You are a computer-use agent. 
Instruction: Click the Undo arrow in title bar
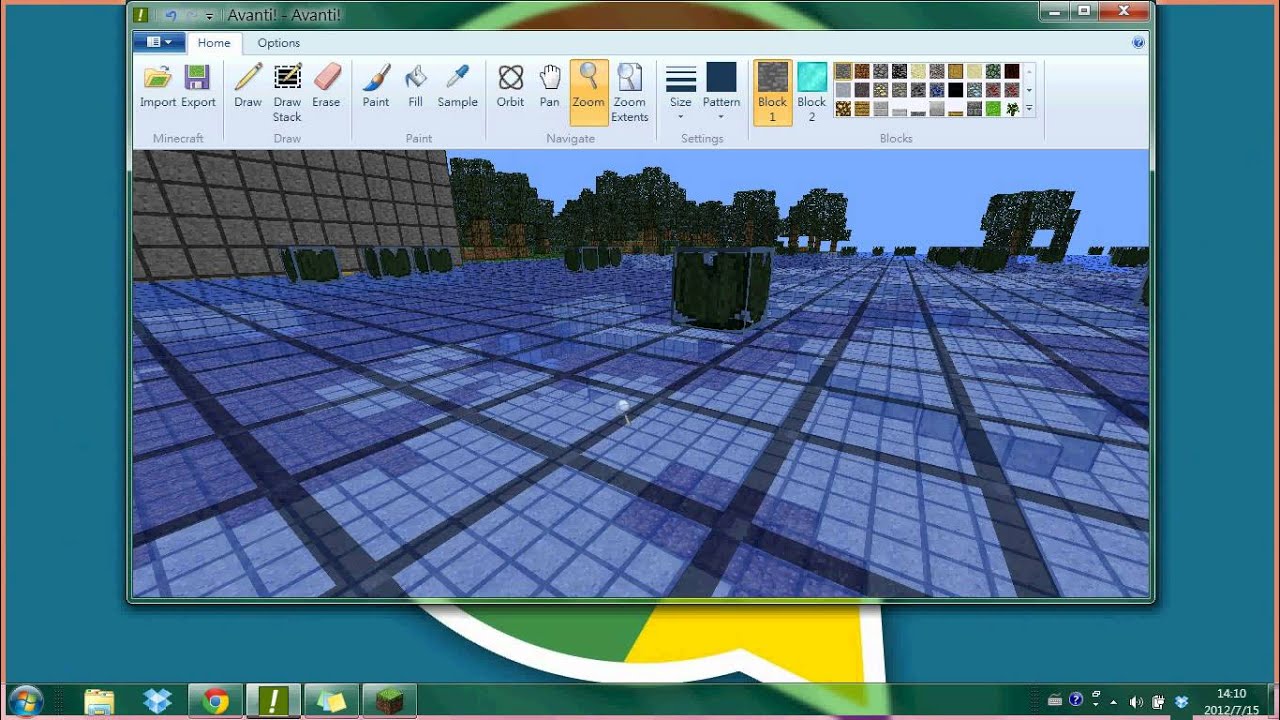coord(170,15)
